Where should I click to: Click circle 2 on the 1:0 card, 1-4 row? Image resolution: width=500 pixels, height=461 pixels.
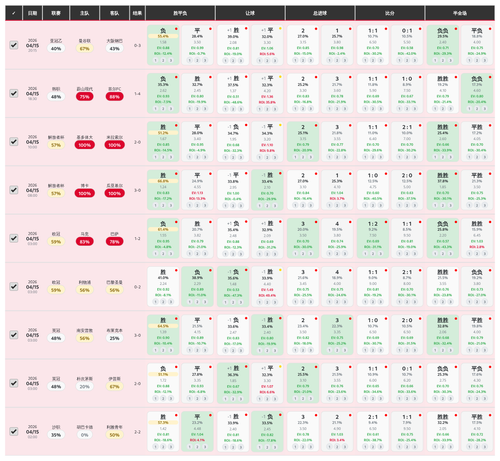[x=407, y=109]
